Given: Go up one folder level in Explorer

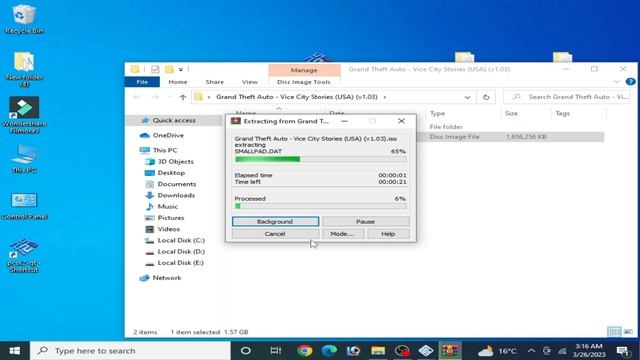Looking at the screenshot, I should [x=183, y=97].
